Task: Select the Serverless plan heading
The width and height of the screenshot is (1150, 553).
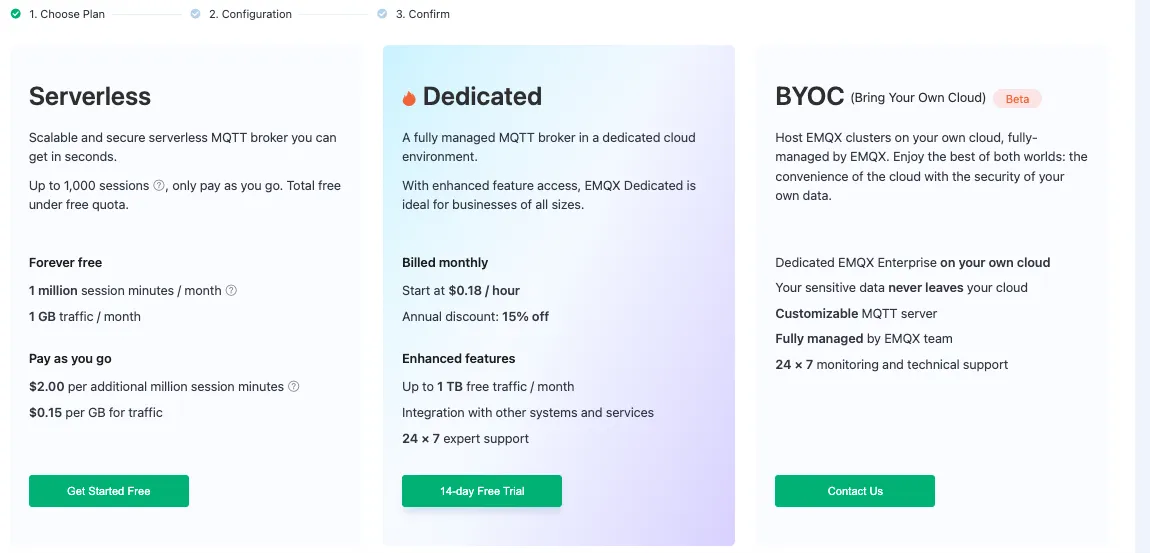Action: (90, 96)
